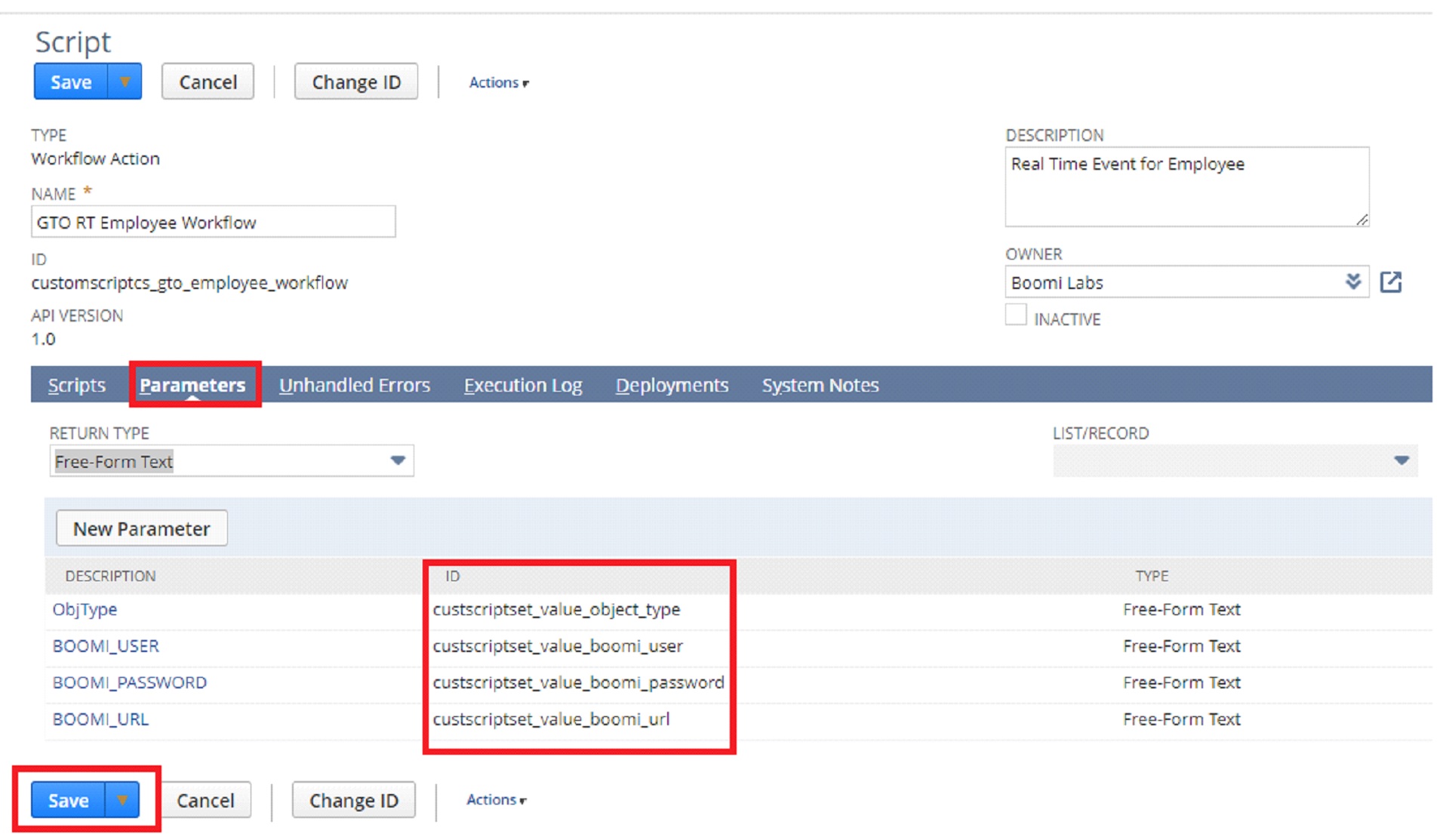Click inside the NAME input field
Image resolution: width=1443 pixels, height=840 pixels.
coord(213,221)
